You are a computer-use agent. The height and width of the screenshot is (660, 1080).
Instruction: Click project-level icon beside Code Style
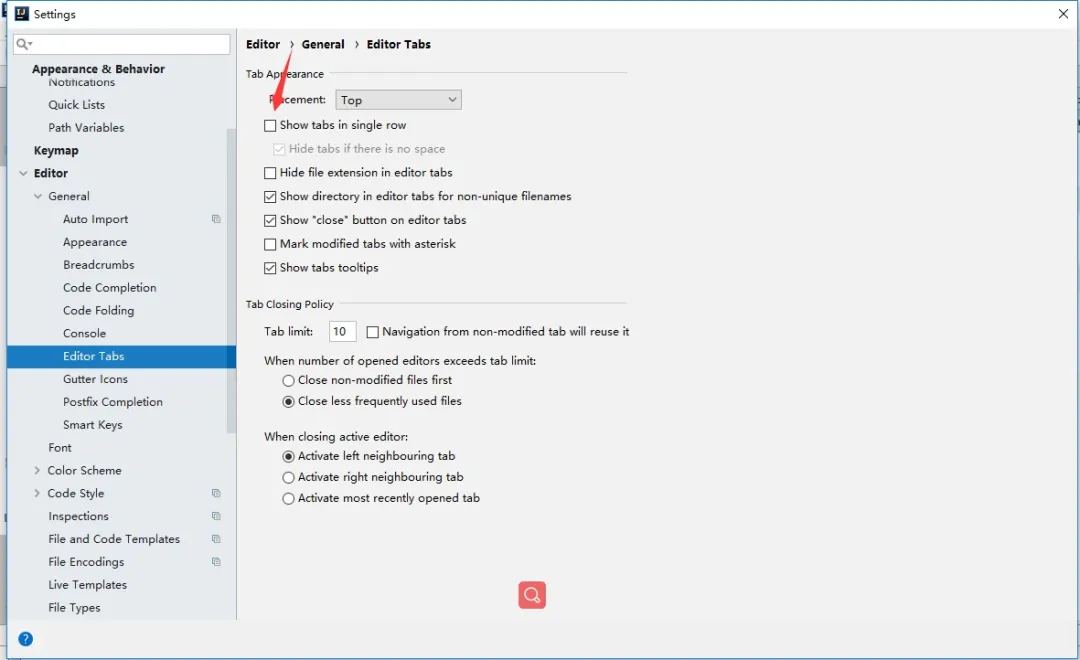(x=216, y=493)
